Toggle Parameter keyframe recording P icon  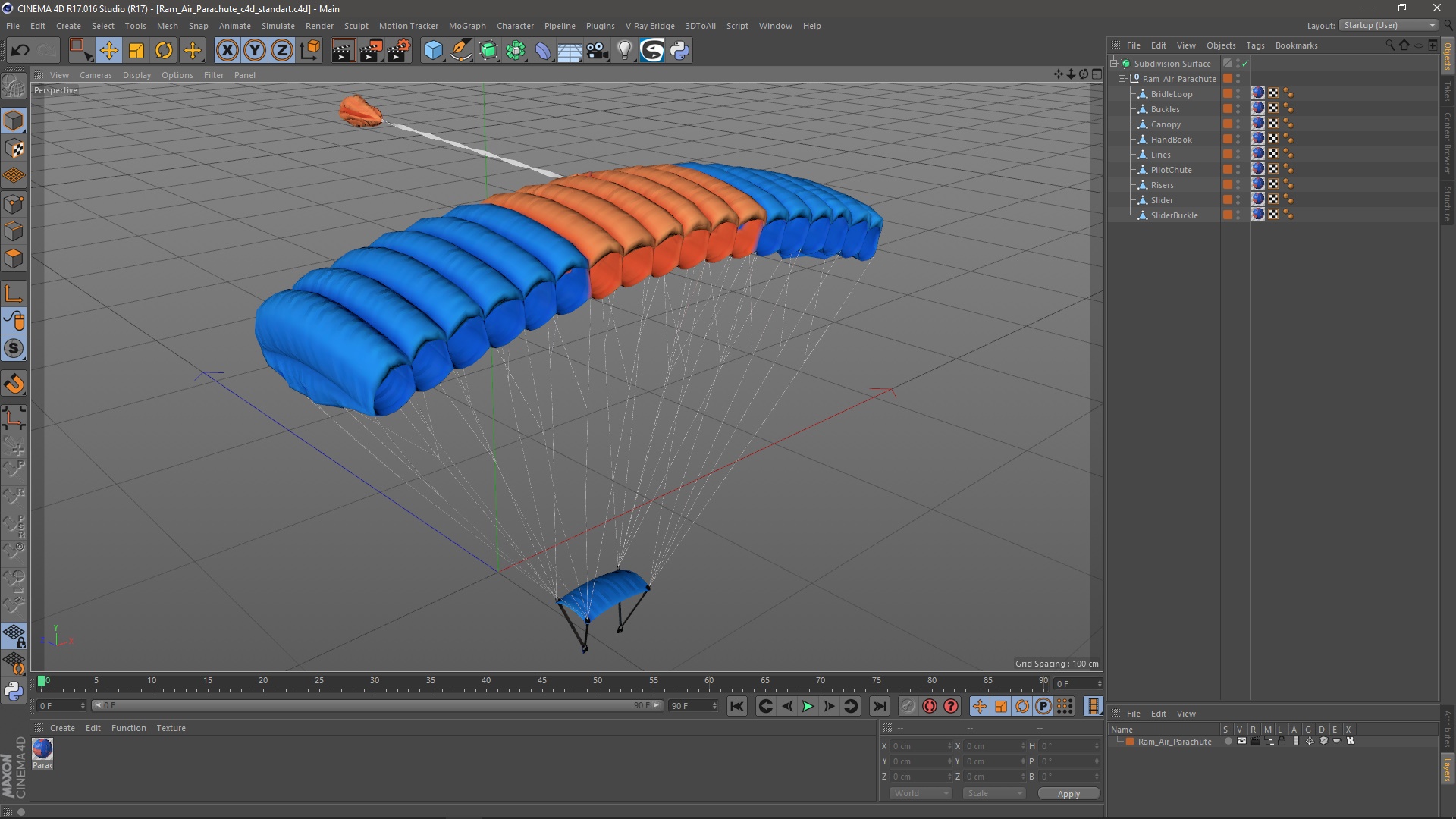point(1043,706)
